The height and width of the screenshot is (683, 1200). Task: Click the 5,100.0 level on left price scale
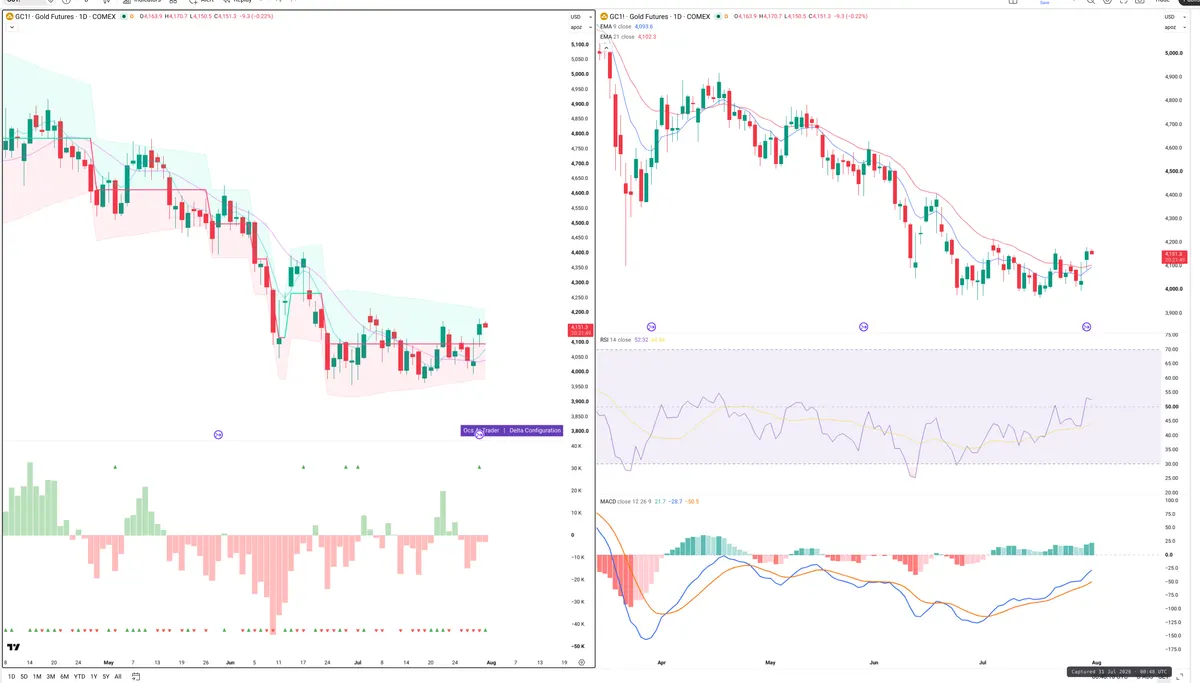578,44
